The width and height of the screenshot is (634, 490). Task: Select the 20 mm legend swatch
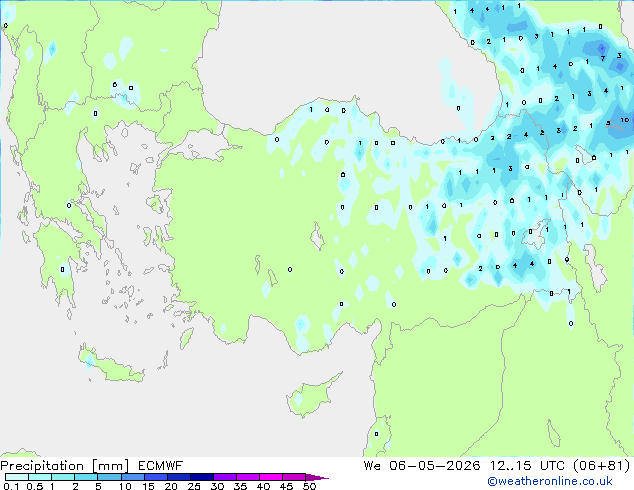tap(178, 477)
